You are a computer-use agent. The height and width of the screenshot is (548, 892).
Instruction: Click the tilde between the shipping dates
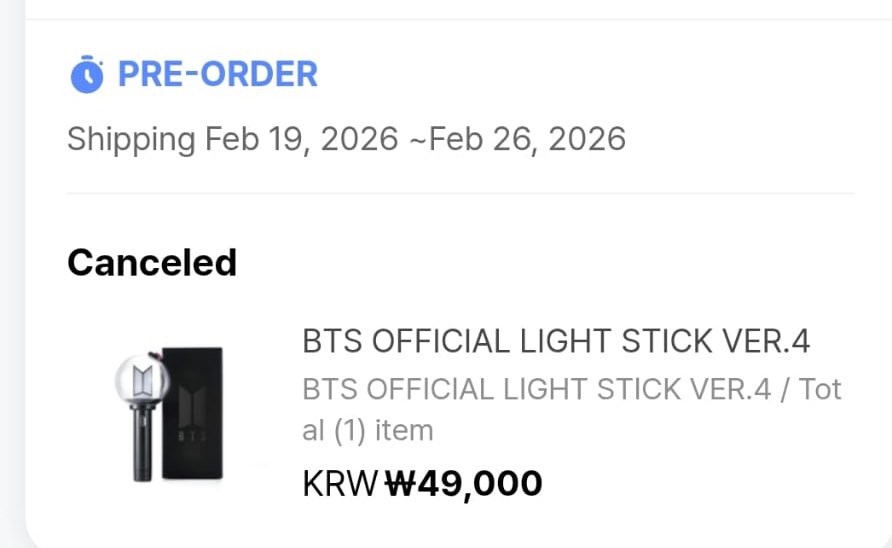tap(417, 140)
